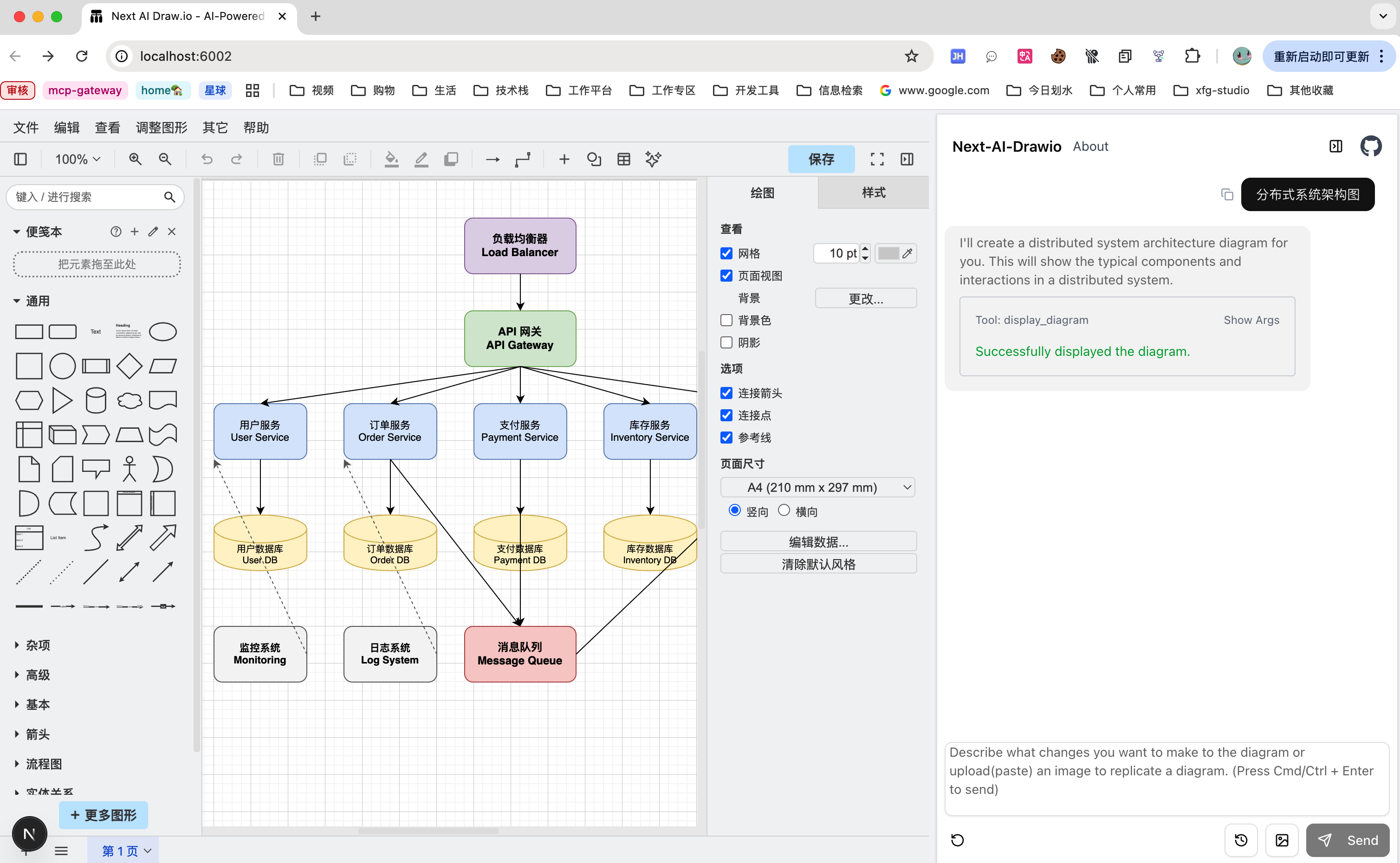Open the GitHub icon in chat panel

(1370, 146)
